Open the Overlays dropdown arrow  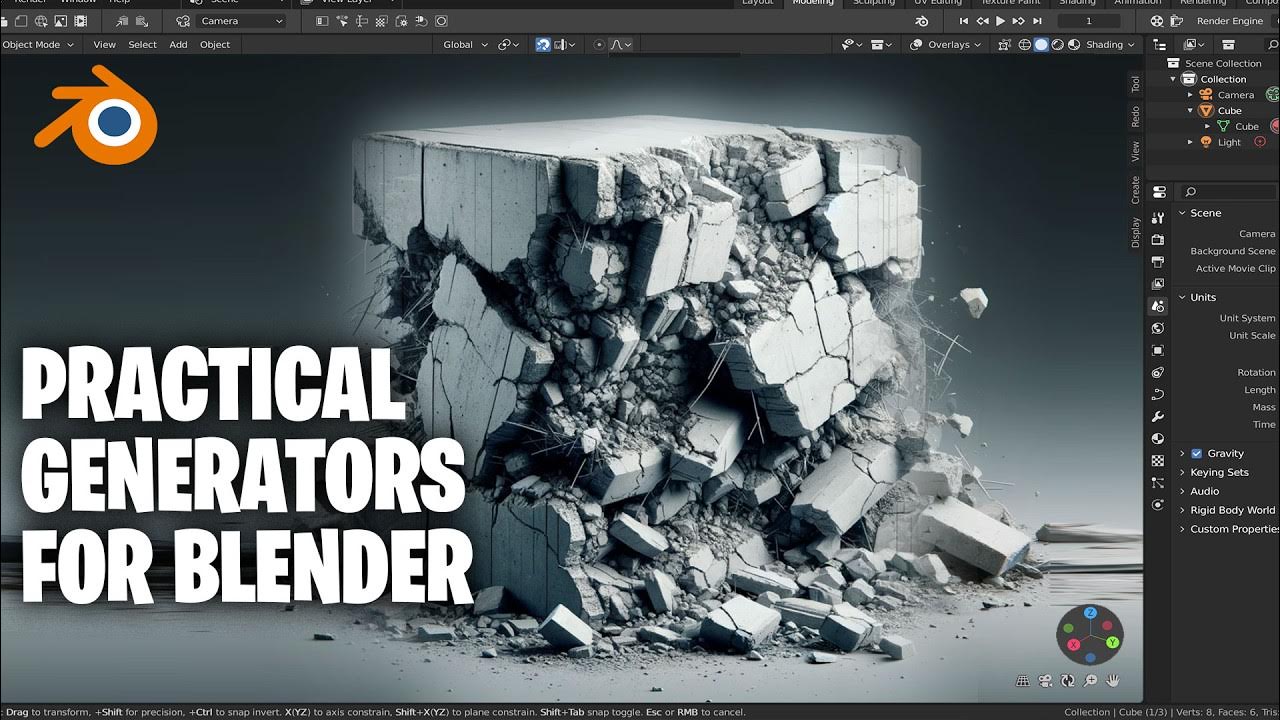pyautogui.click(x=977, y=45)
